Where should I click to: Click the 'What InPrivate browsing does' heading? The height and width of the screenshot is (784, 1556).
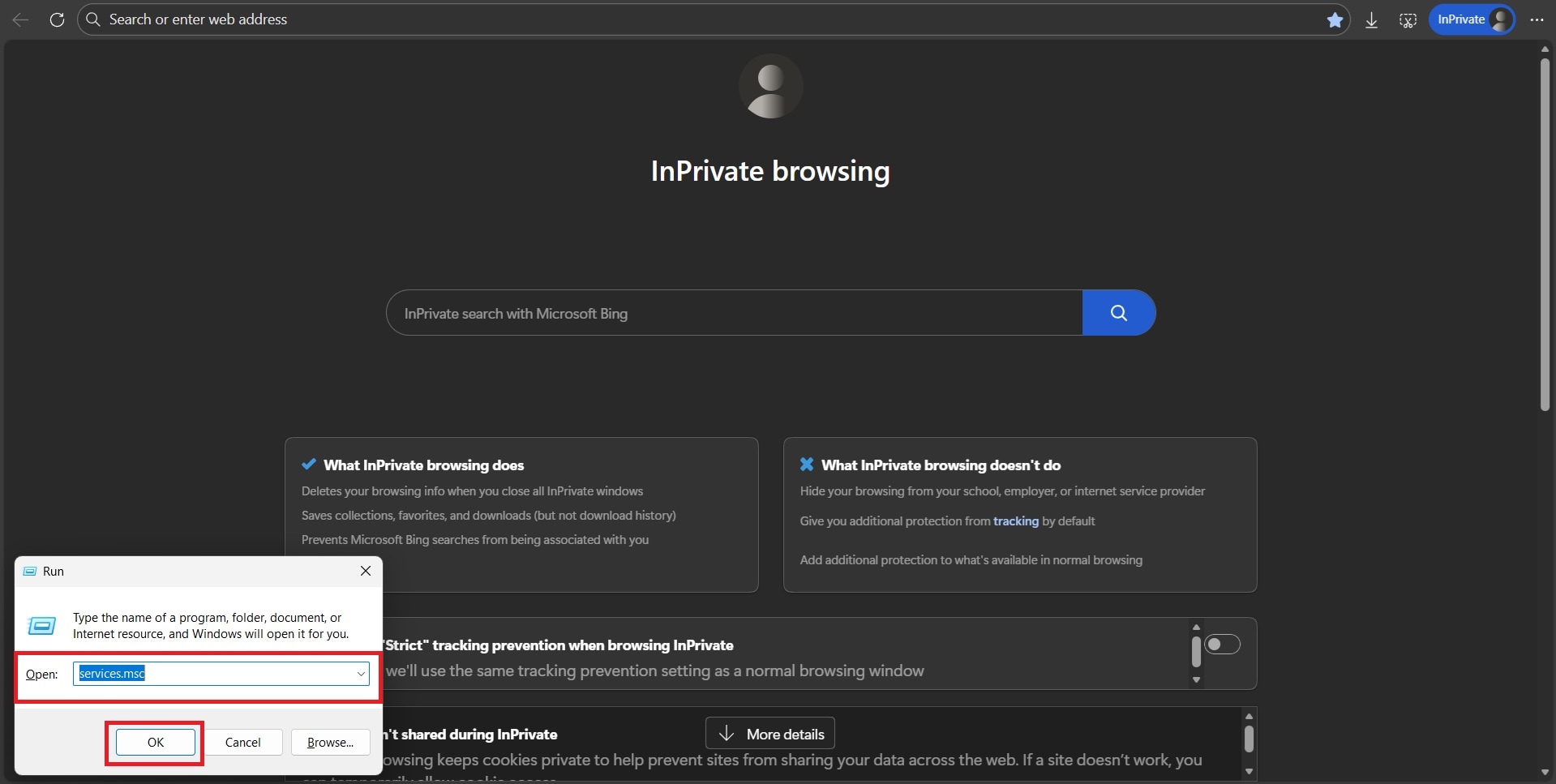coord(423,465)
